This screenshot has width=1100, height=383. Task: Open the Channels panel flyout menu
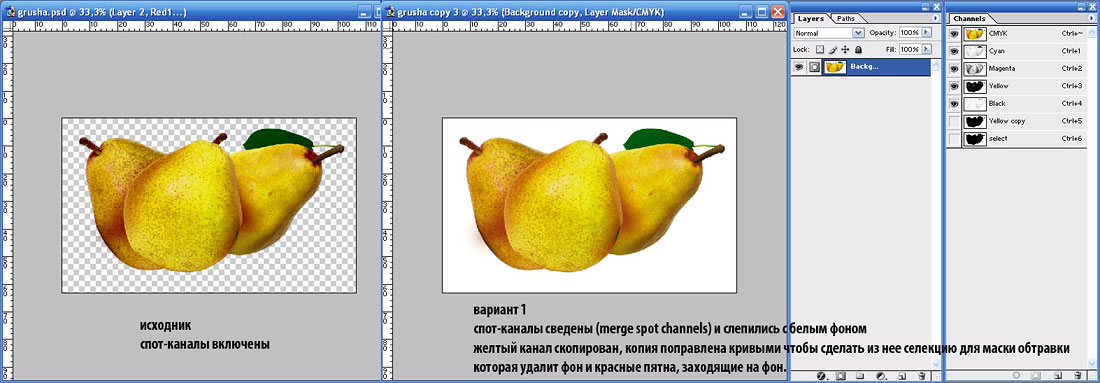1091,18
